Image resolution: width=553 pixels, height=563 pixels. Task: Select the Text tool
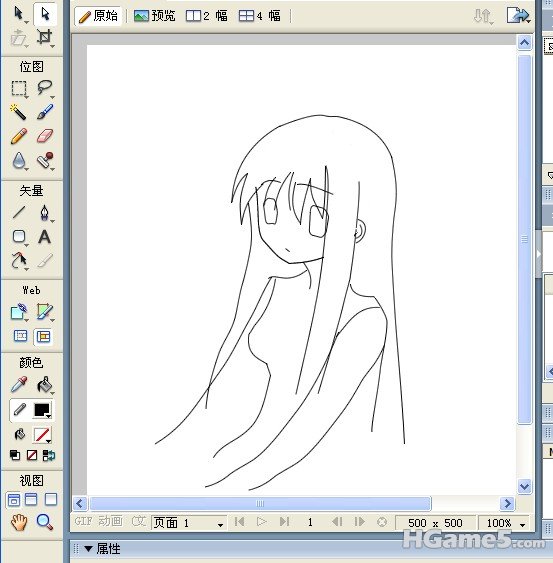(x=45, y=237)
